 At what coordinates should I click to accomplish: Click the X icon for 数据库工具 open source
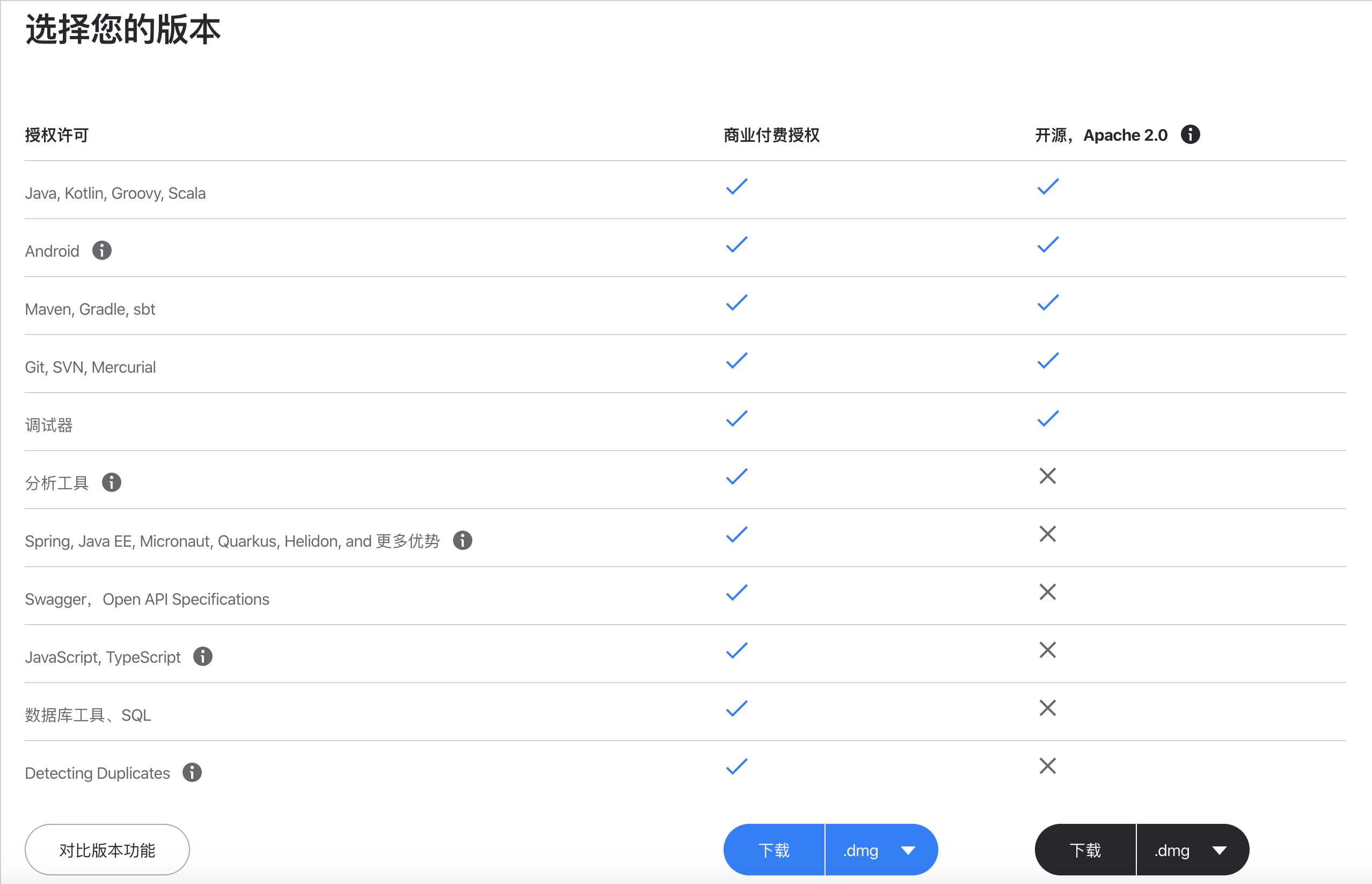[1046, 714]
